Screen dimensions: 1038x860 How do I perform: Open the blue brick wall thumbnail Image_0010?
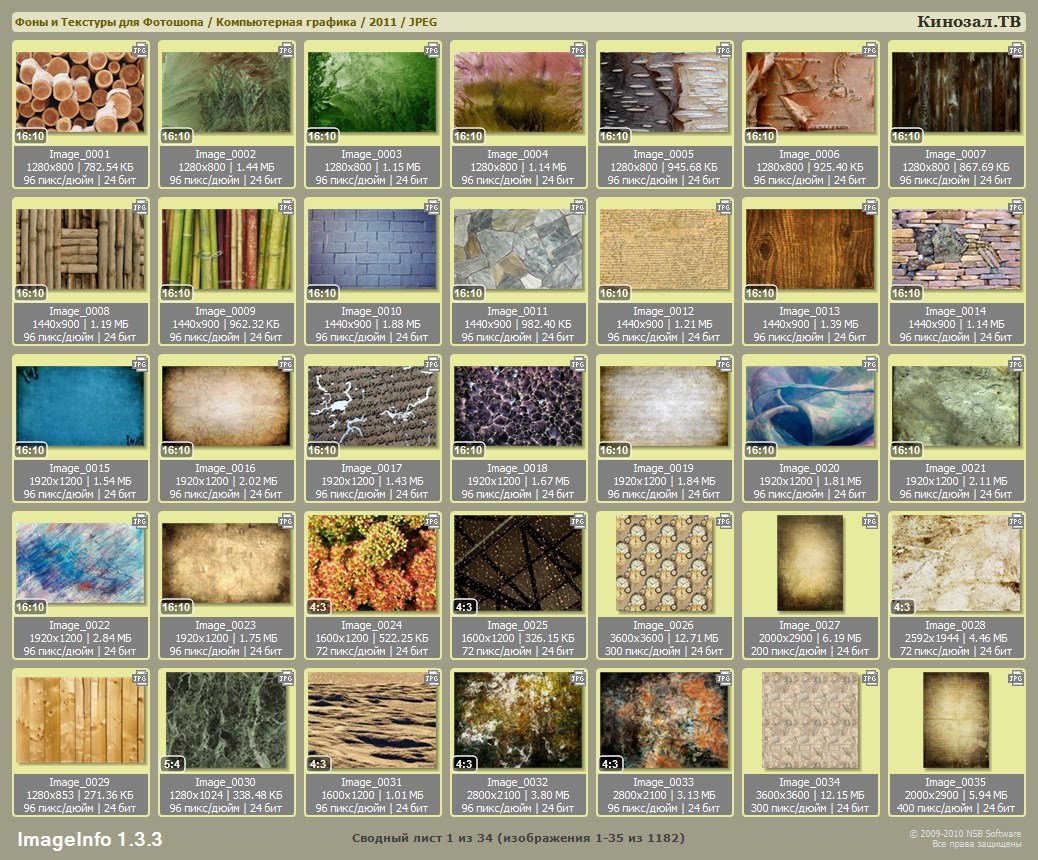tap(371, 249)
